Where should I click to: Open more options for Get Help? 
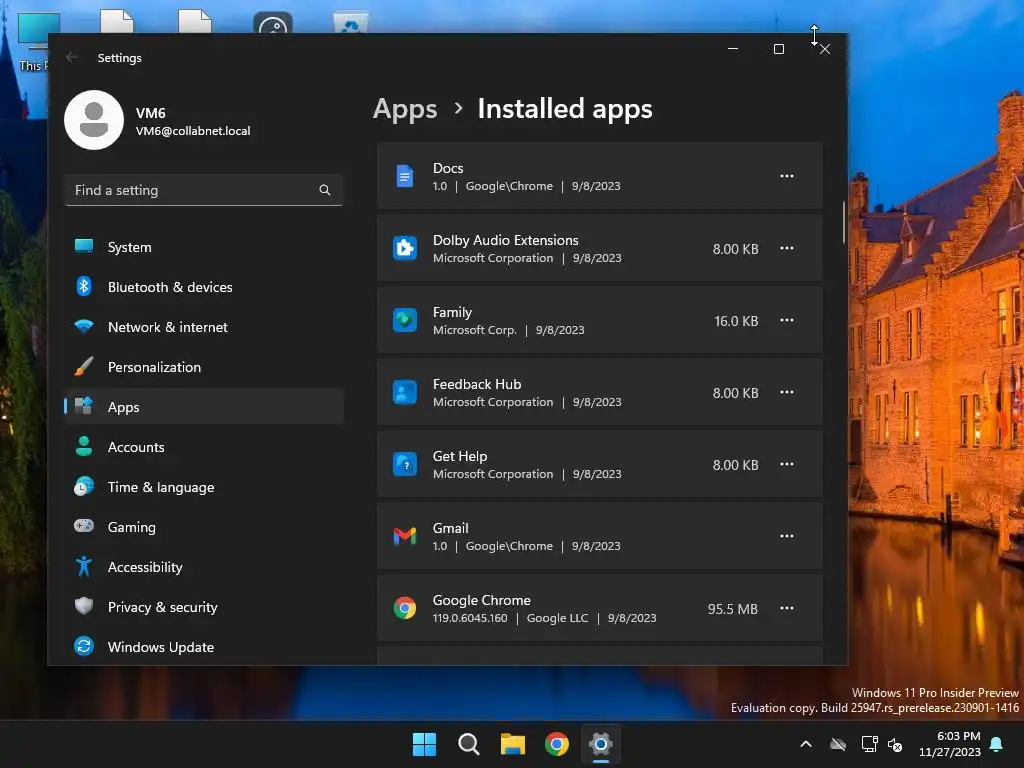[x=787, y=464]
